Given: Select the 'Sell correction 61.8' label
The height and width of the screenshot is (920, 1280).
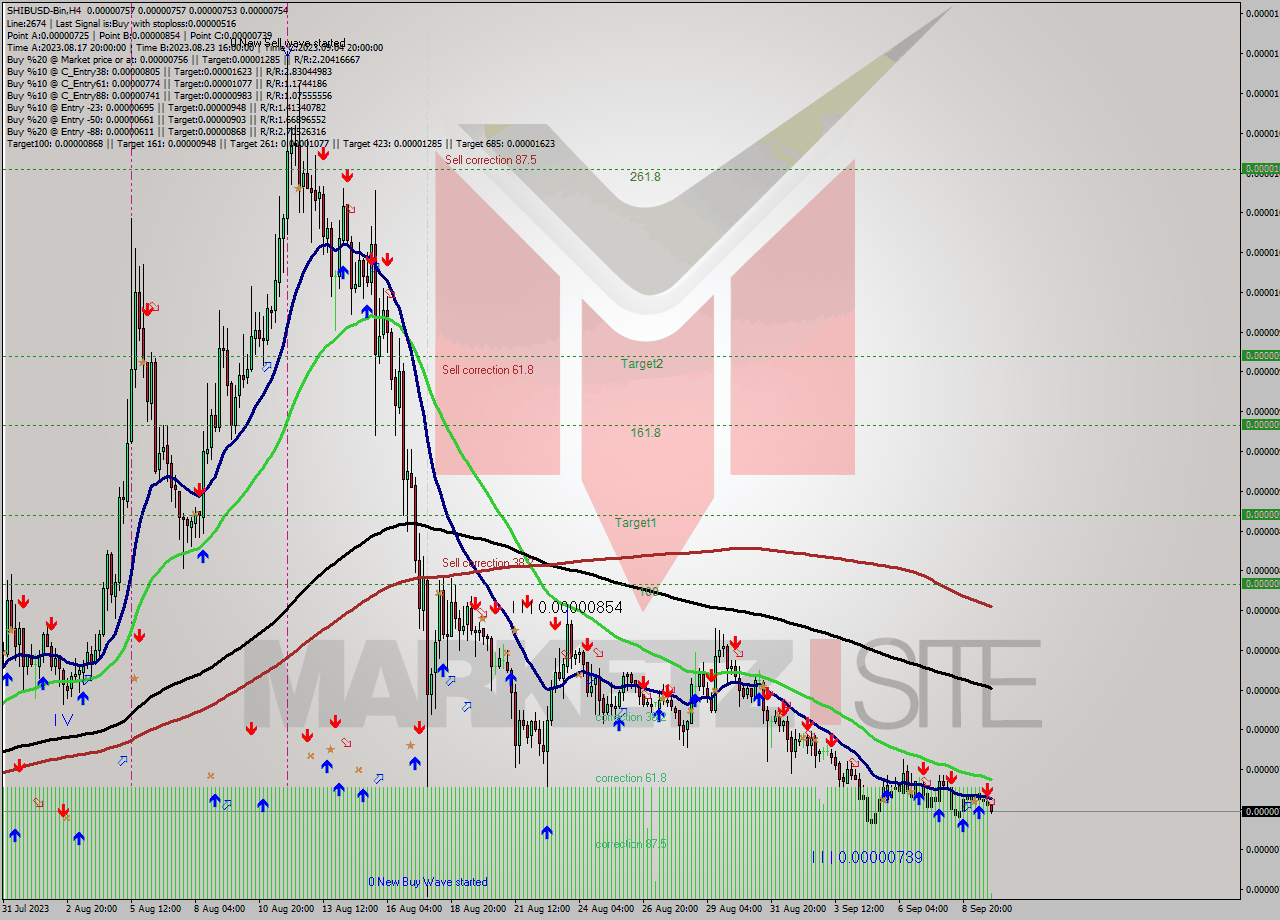Looking at the screenshot, I should 488,370.
